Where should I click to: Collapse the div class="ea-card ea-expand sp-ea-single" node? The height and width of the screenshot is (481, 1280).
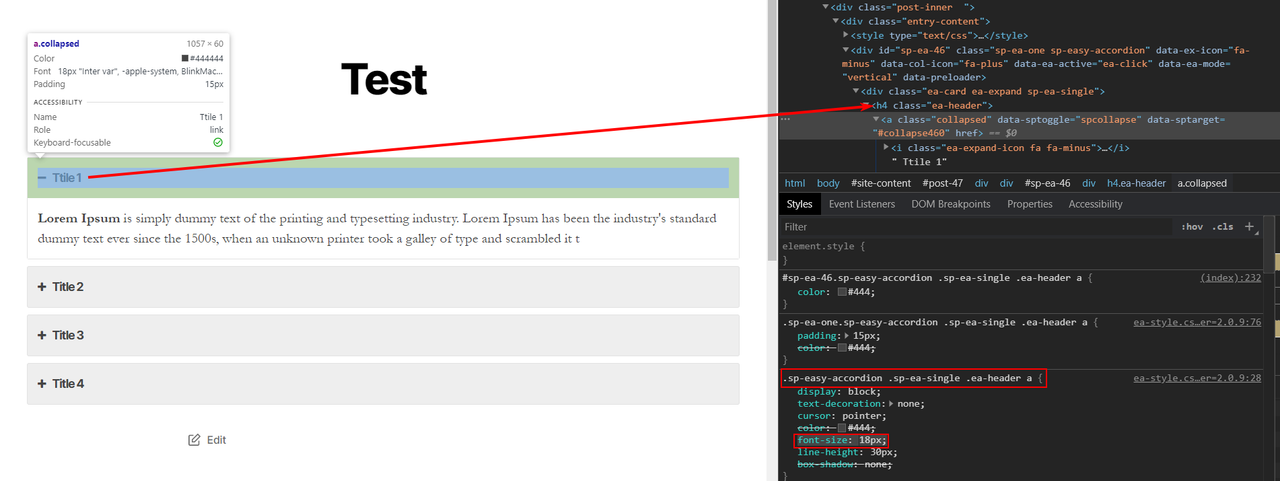click(x=856, y=91)
